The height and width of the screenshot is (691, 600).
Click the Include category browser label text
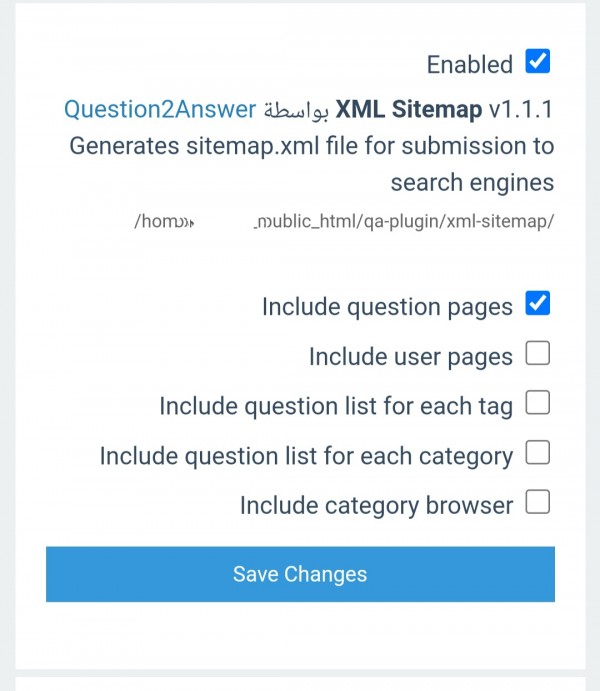coord(376,507)
